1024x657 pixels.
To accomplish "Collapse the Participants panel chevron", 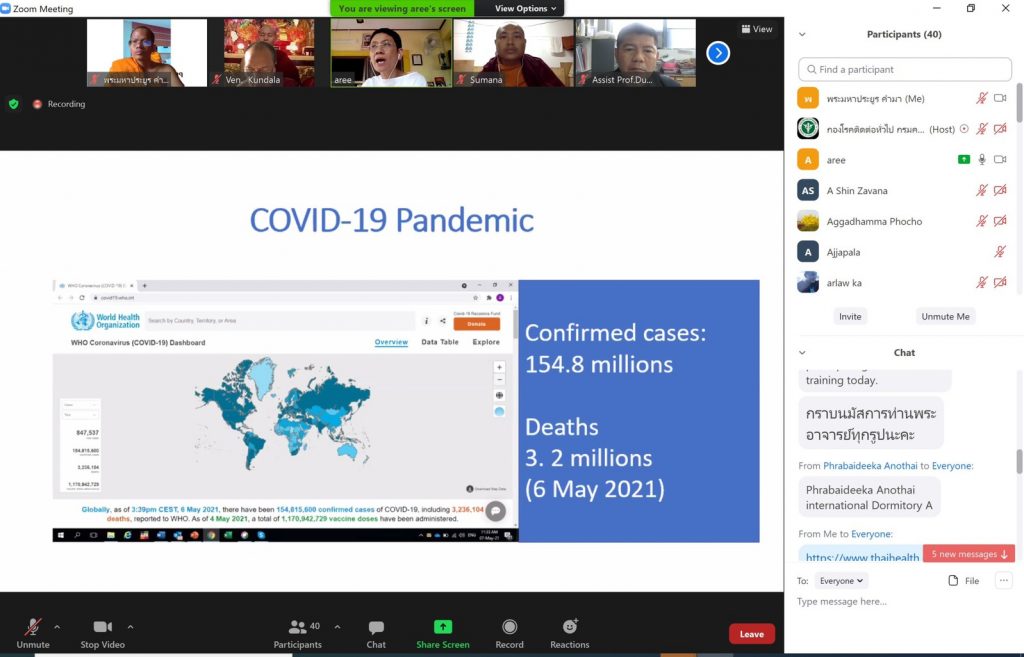I will point(802,34).
